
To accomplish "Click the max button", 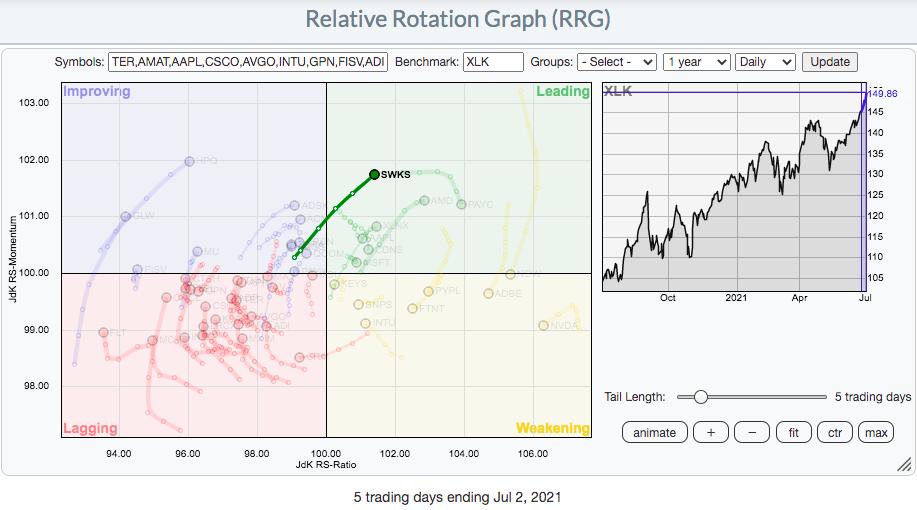I will point(876,433).
